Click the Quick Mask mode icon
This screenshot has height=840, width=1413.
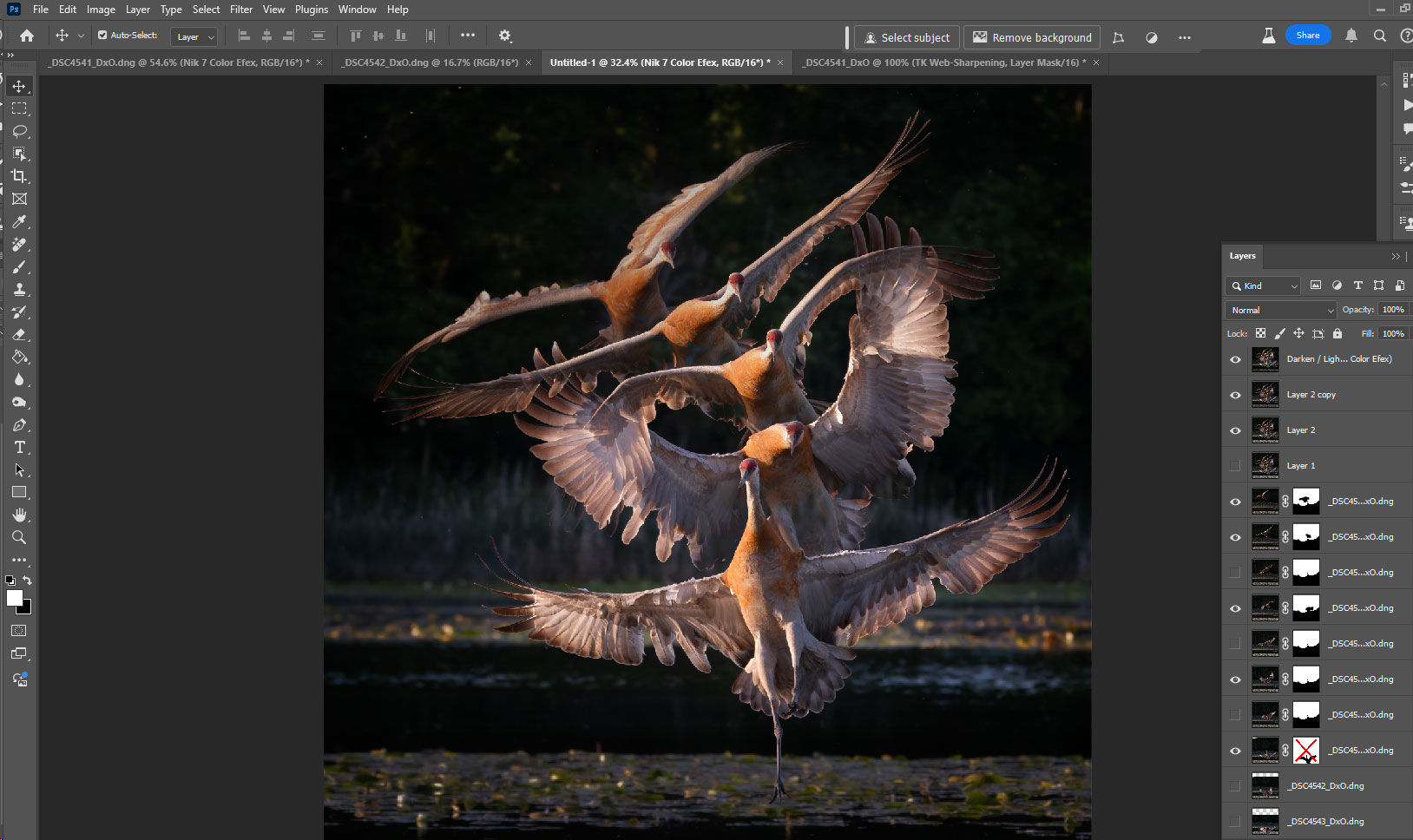[x=19, y=631]
